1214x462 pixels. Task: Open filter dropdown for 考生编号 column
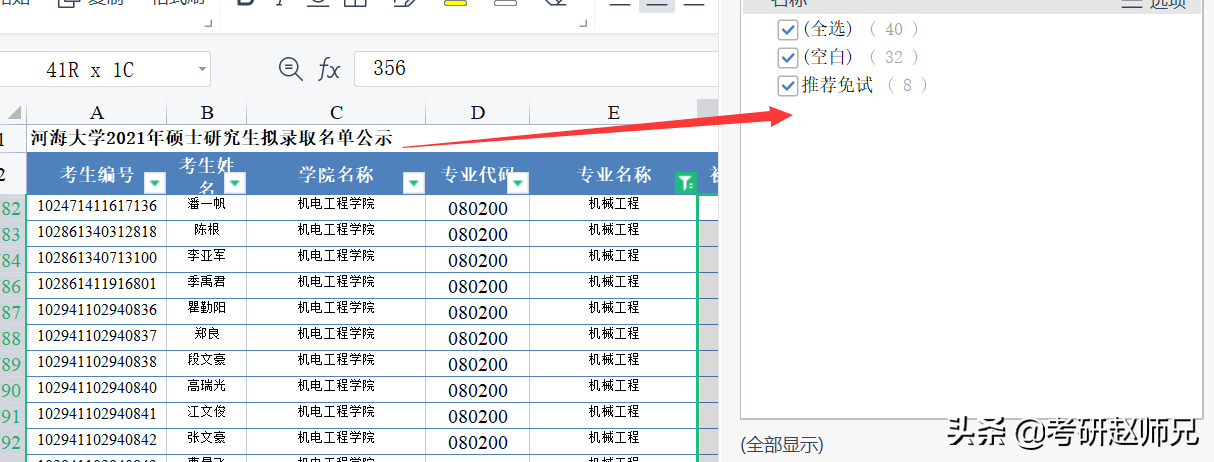pos(155,183)
